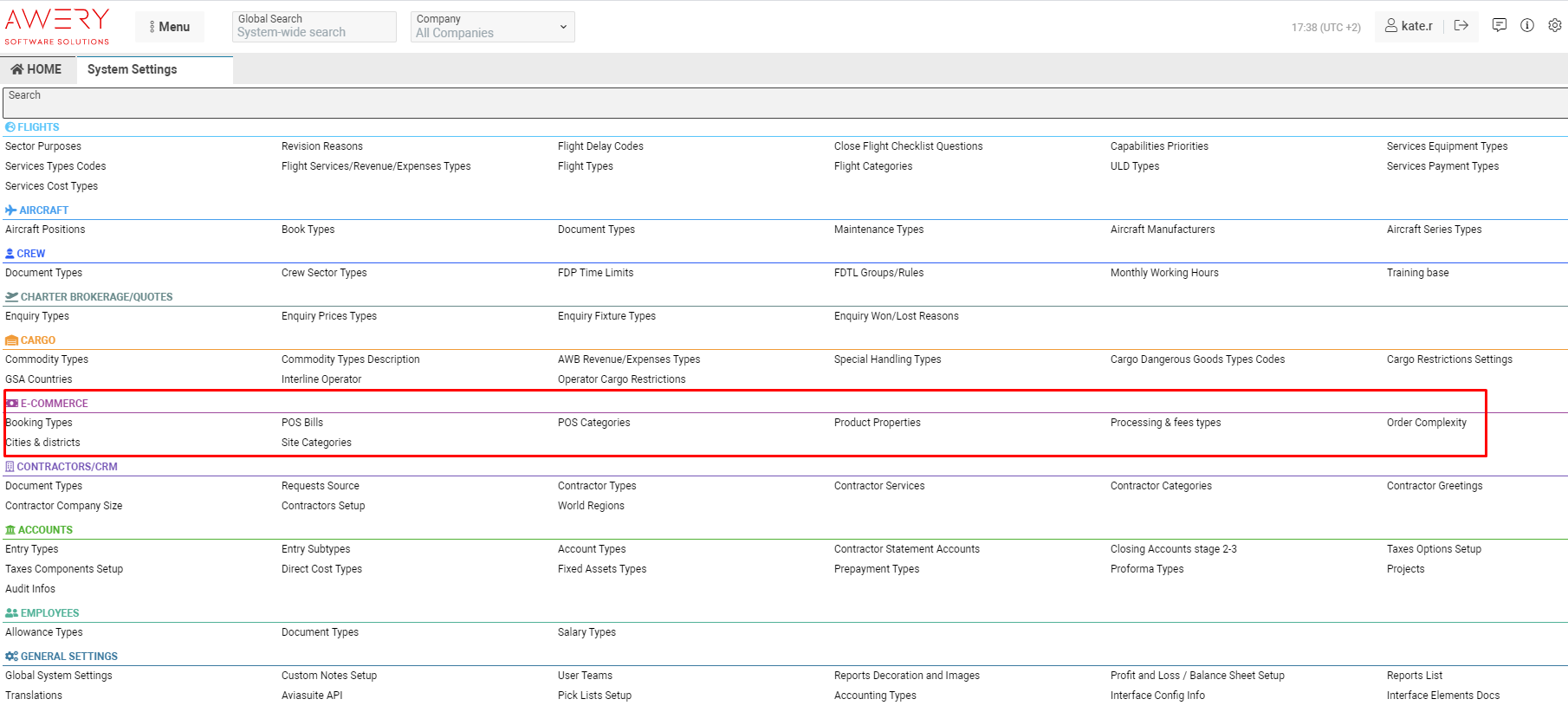Click the Cargo section box icon

pyautogui.click(x=11, y=340)
